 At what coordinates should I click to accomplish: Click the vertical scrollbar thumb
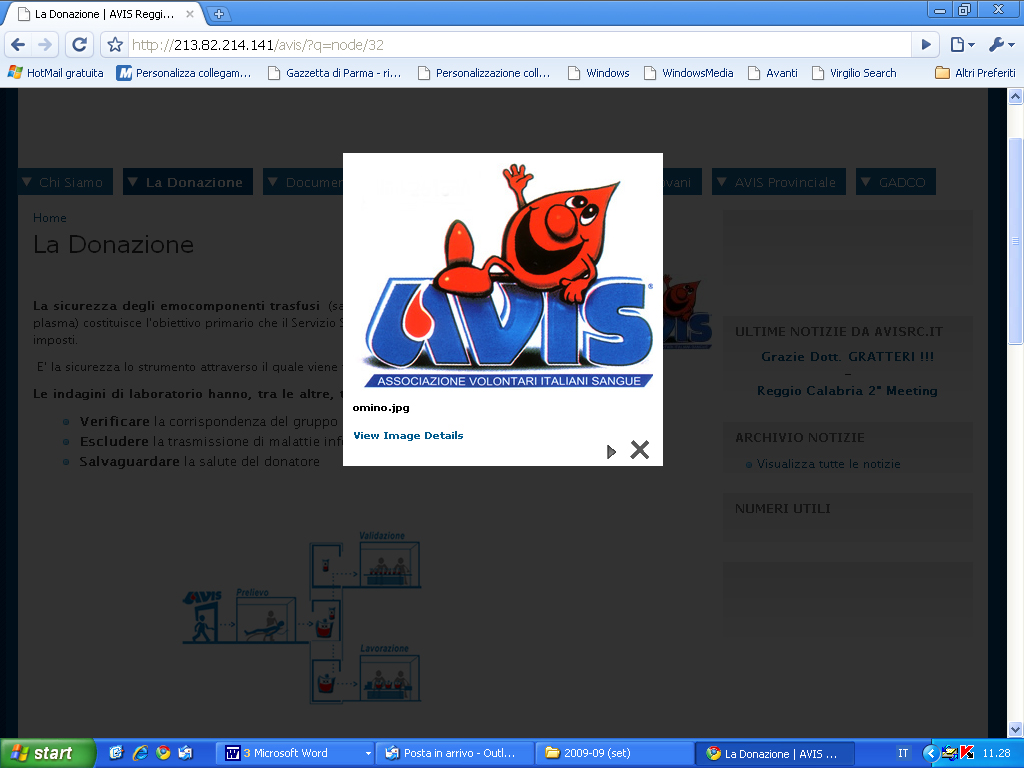[x=1015, y=241]
